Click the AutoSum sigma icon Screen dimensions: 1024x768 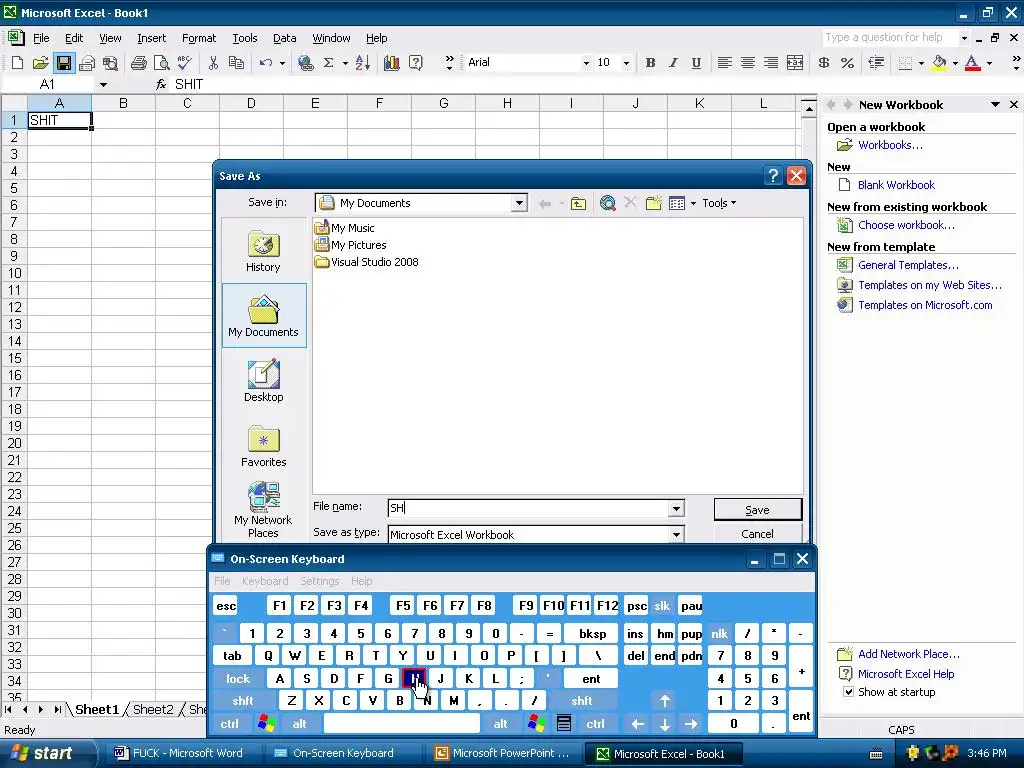(x=328, y=63)
